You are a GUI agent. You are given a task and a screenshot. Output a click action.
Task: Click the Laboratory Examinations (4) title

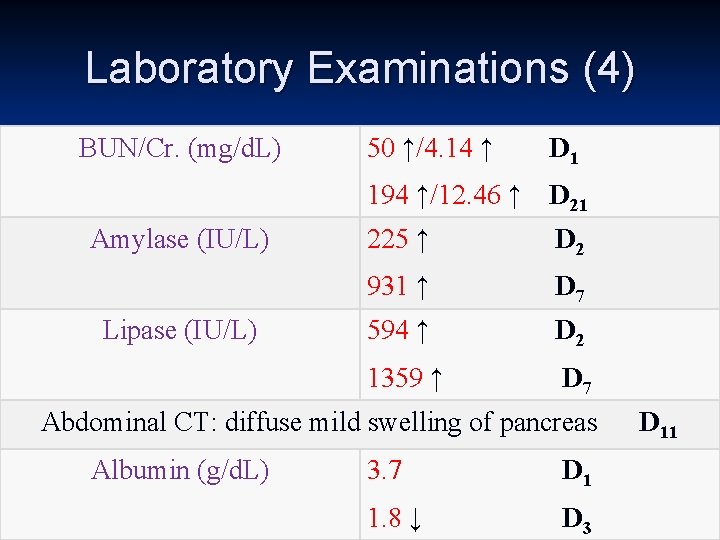pyautogui.click(x=360, y=69)
